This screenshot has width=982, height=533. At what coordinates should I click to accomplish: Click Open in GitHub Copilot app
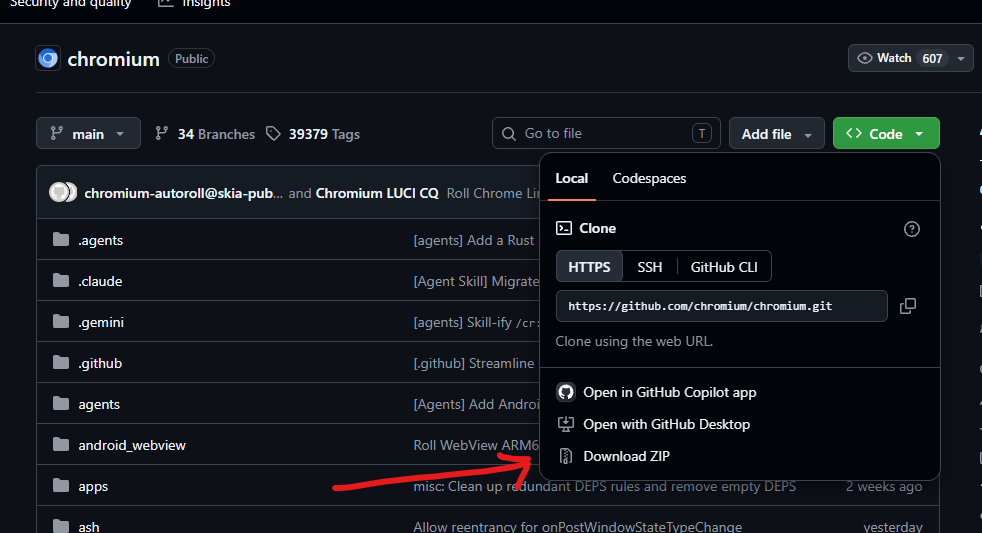click(x=669, y=392)
